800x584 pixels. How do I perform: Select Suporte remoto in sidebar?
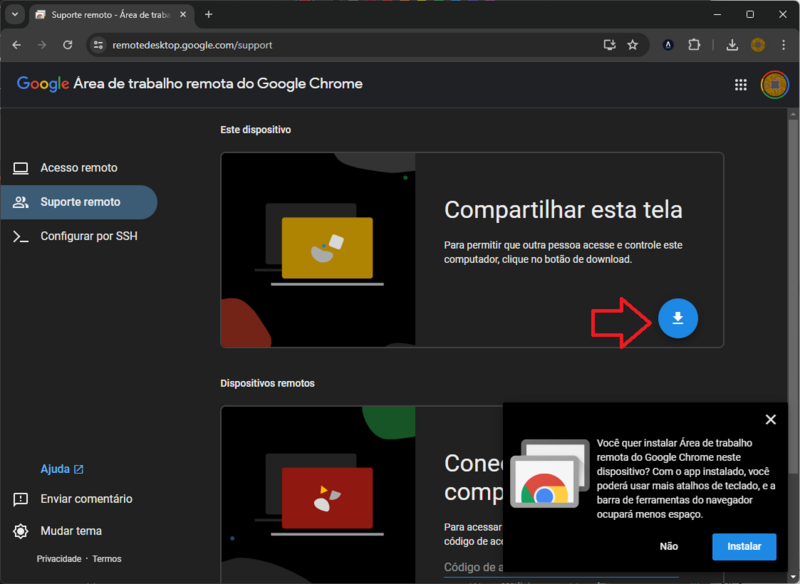(79, 202)
